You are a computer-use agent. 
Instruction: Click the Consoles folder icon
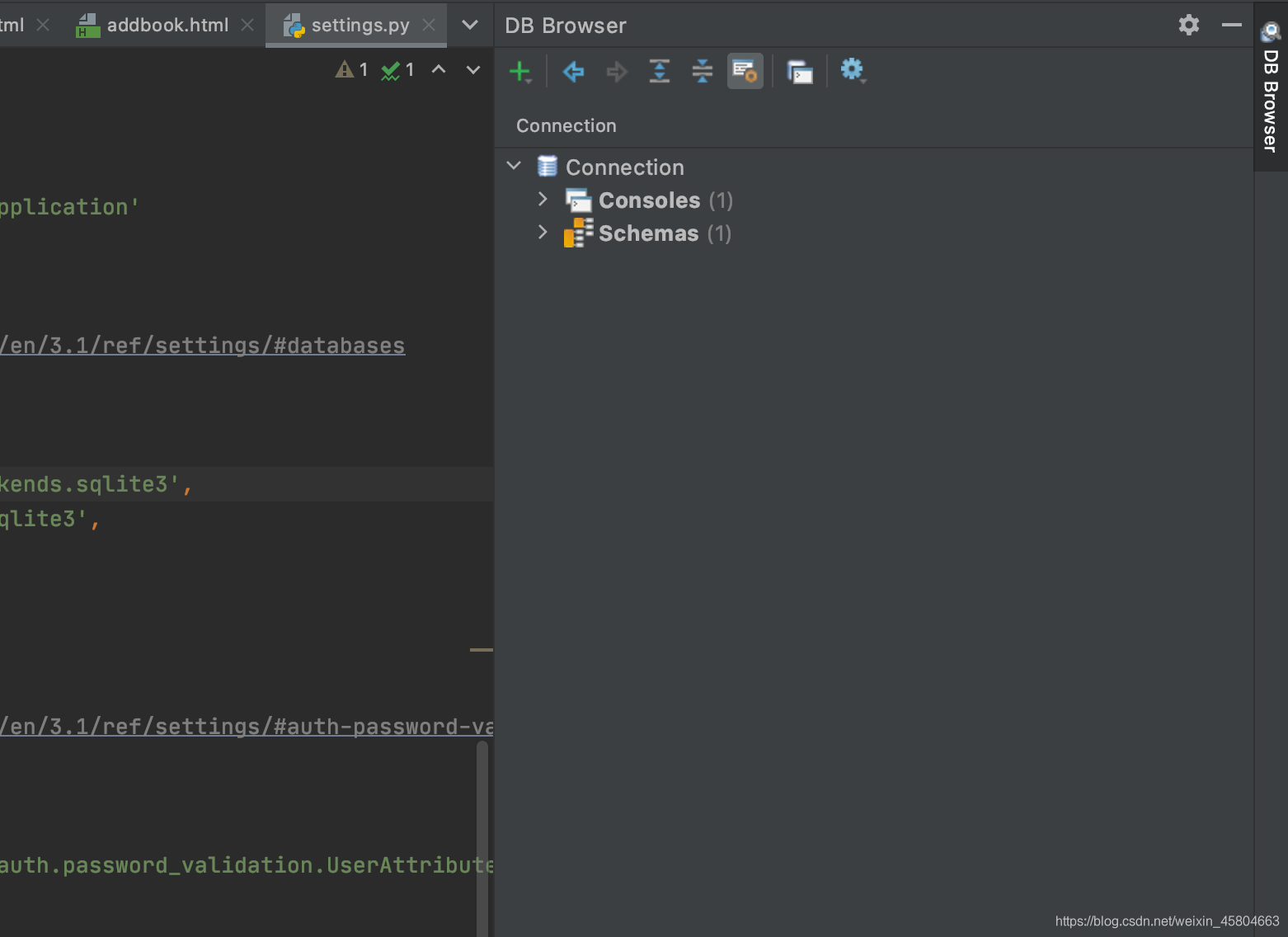click(x=578, y=200)
